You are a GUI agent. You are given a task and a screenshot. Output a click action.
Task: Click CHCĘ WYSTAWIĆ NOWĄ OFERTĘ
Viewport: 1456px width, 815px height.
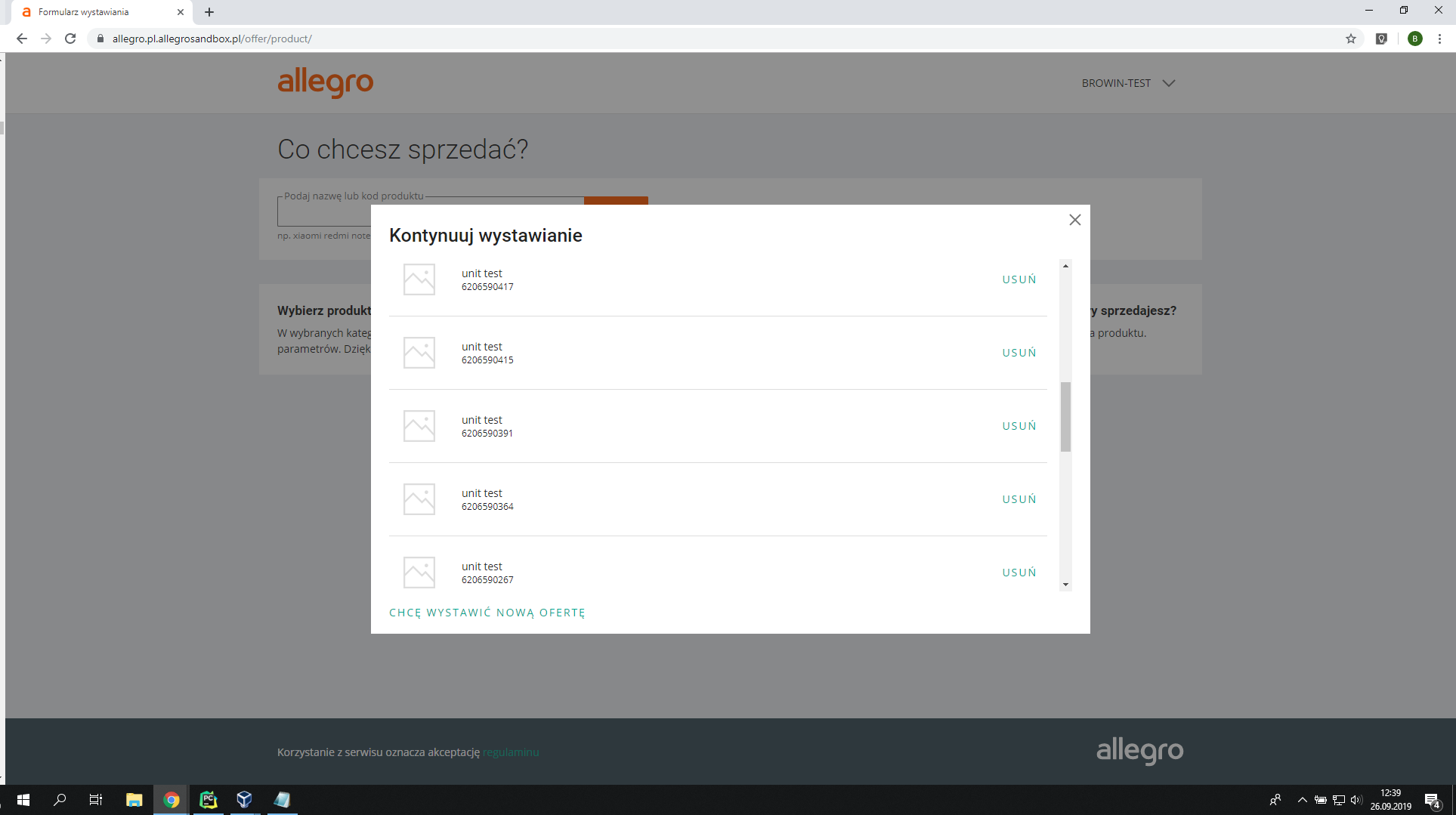click(487, 613)
